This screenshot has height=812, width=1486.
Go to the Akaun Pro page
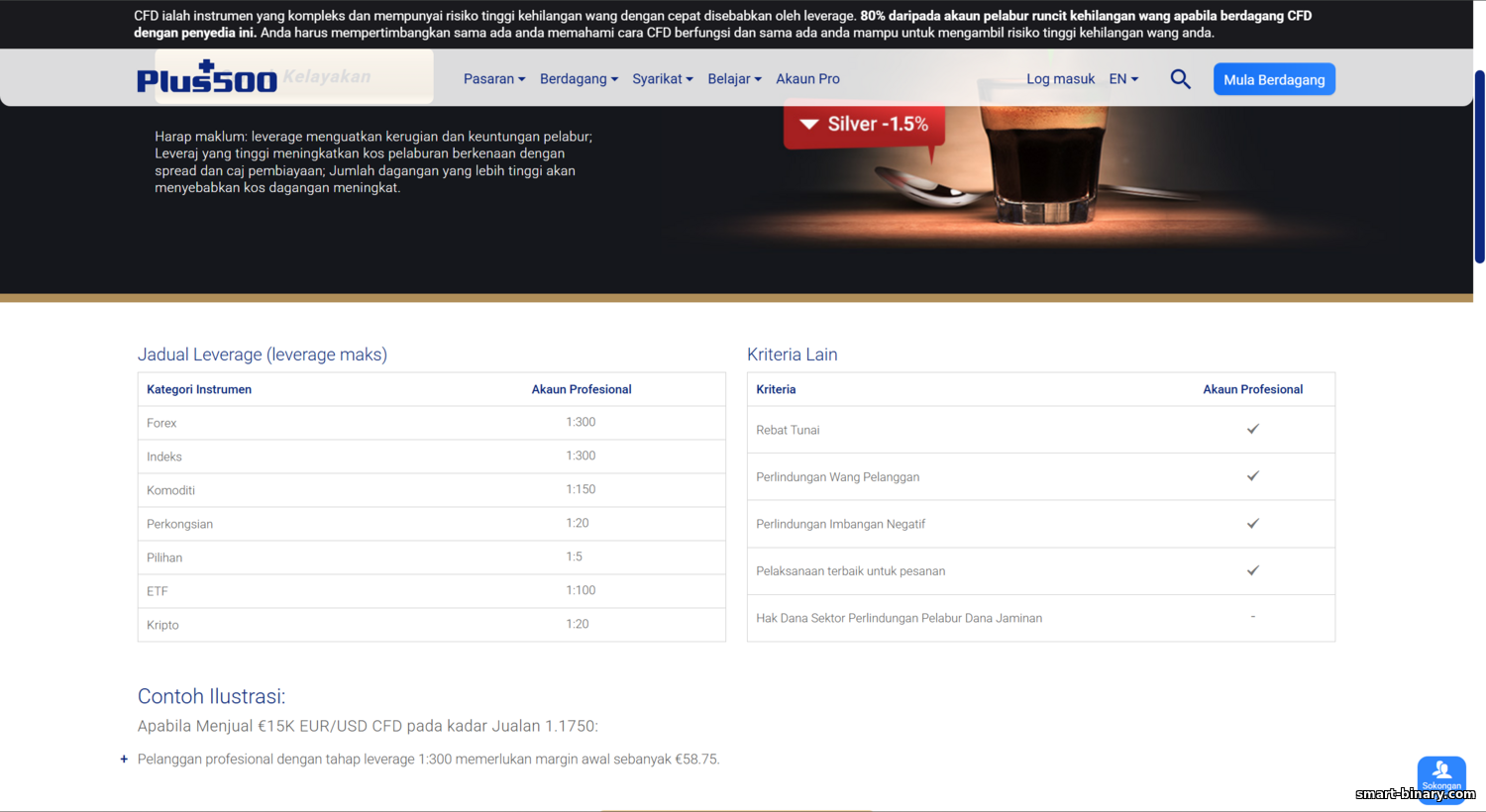807,79
